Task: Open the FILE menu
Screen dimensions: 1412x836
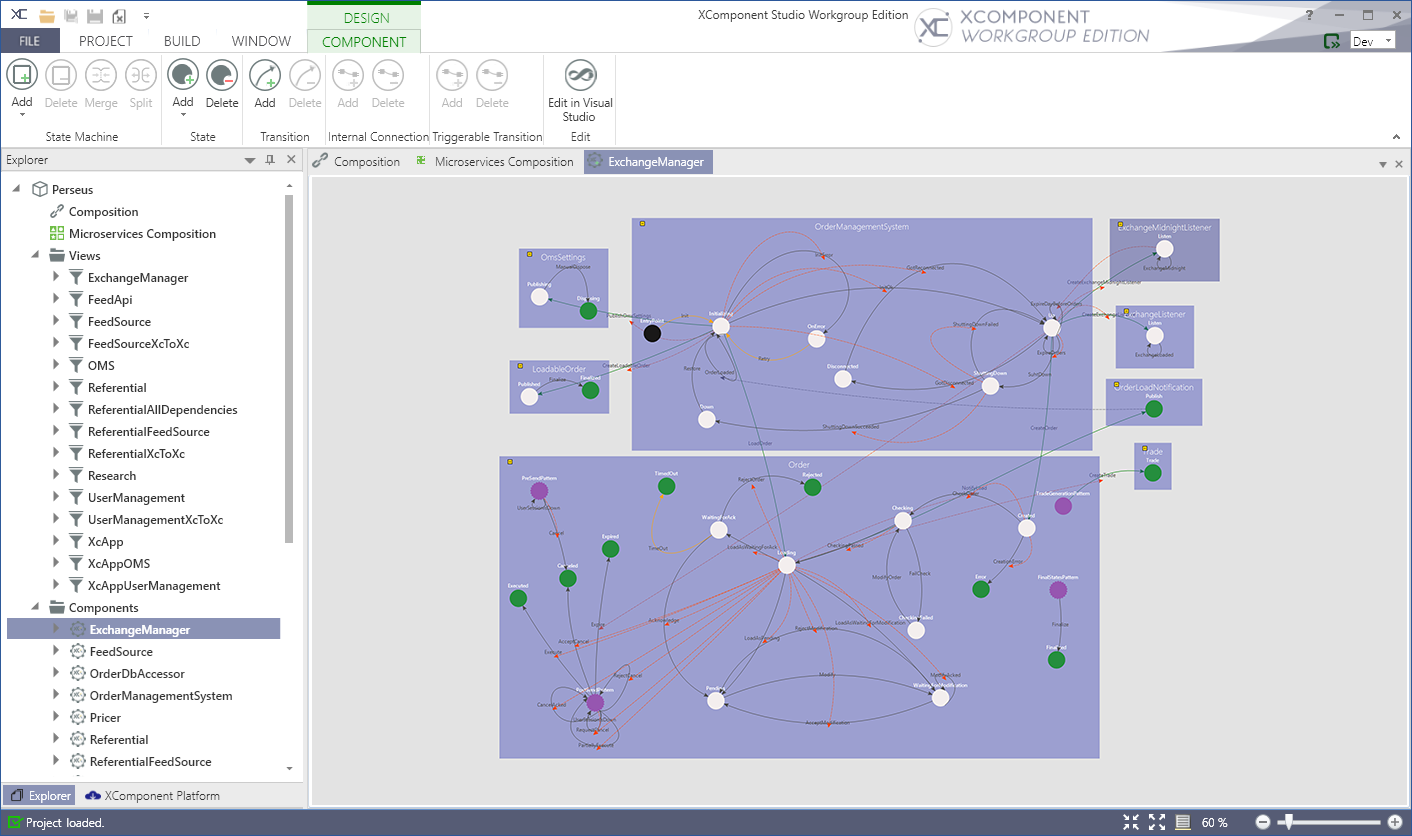Action: [x=30, y=41]
